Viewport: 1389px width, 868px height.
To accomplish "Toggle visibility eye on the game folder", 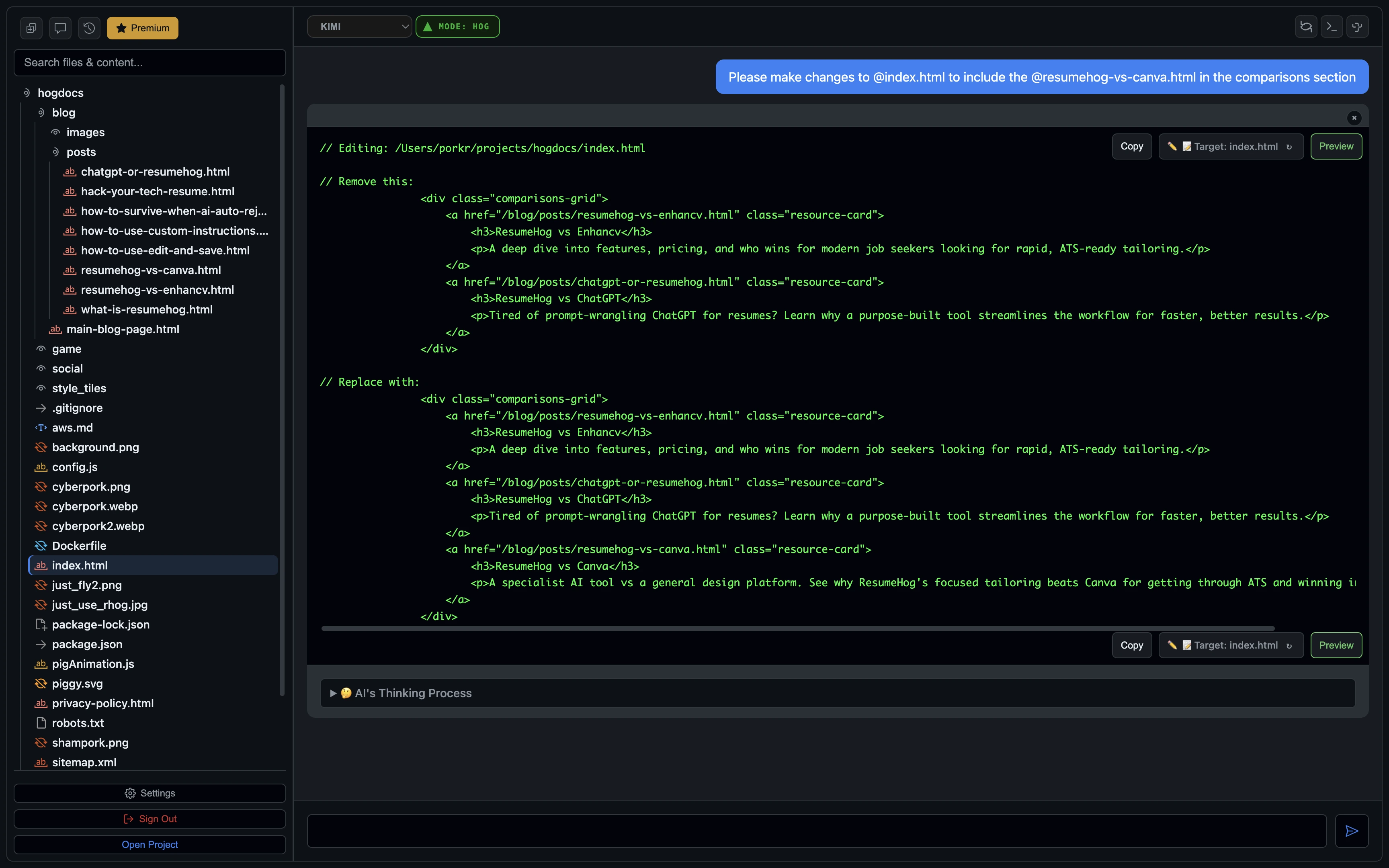I will [41, 348].
